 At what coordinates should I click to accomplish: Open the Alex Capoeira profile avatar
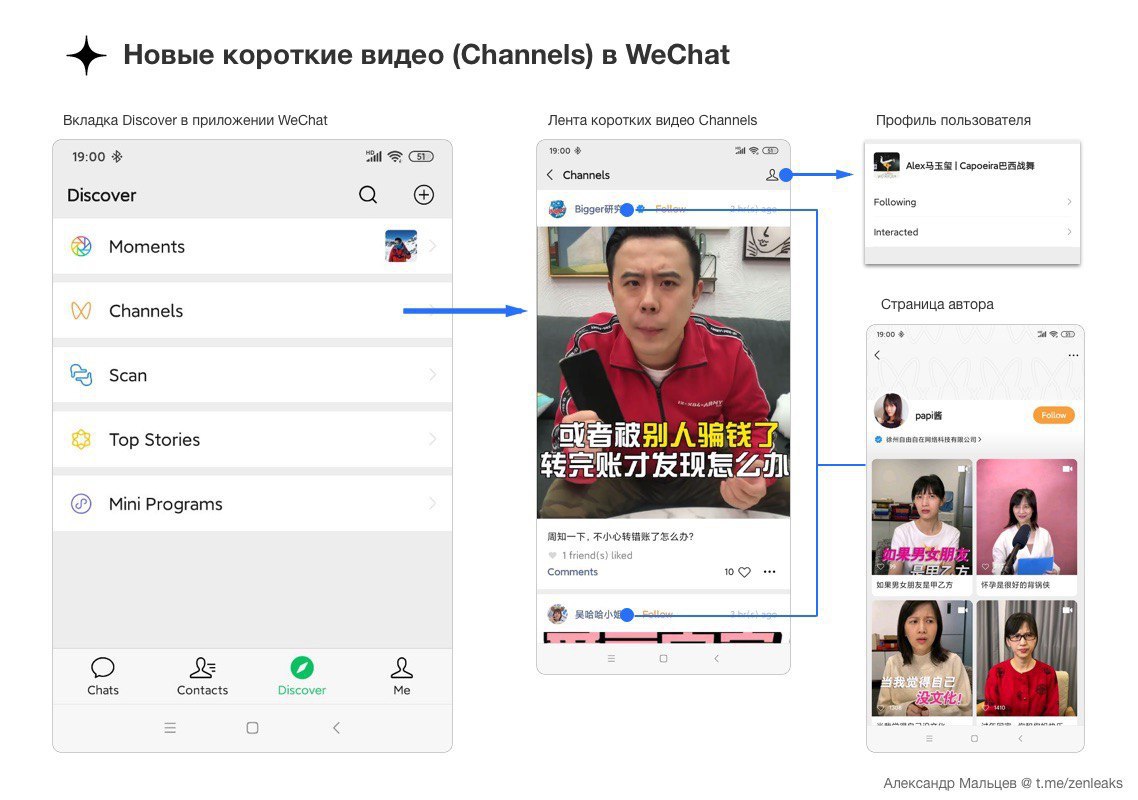[x=886, y=165]
